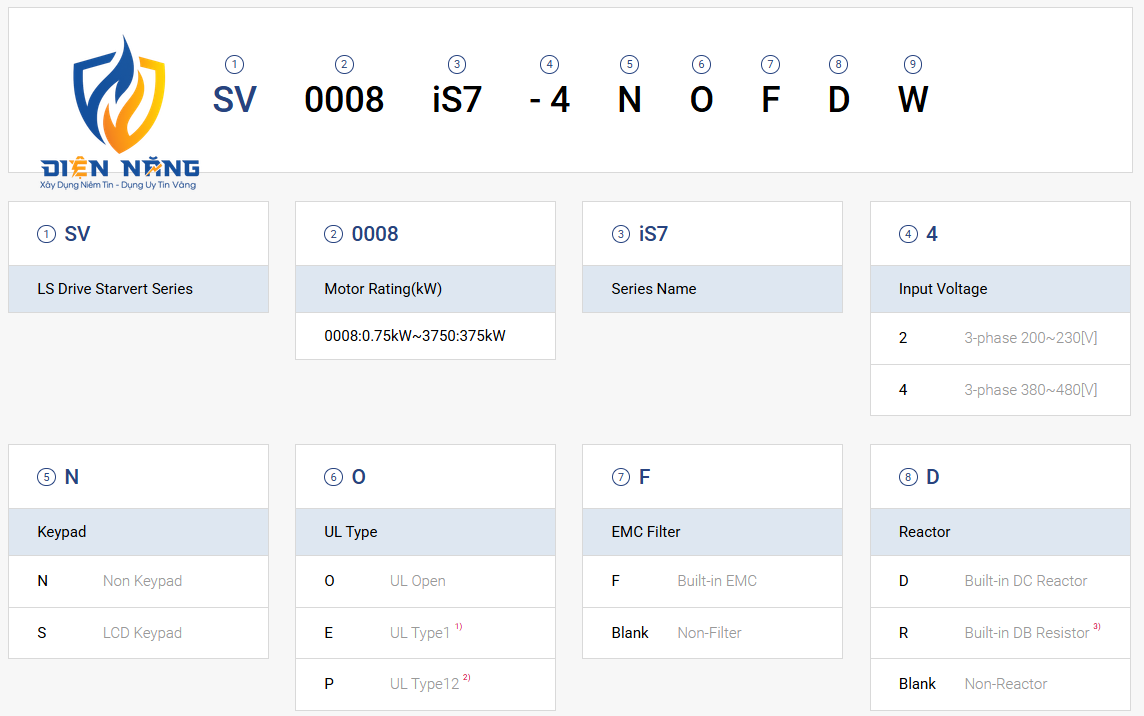Select the 'Built-in DC Reactor' row
This screenshot has height=716, width=1144.
pyautogui.click(x=1000, y=582)
